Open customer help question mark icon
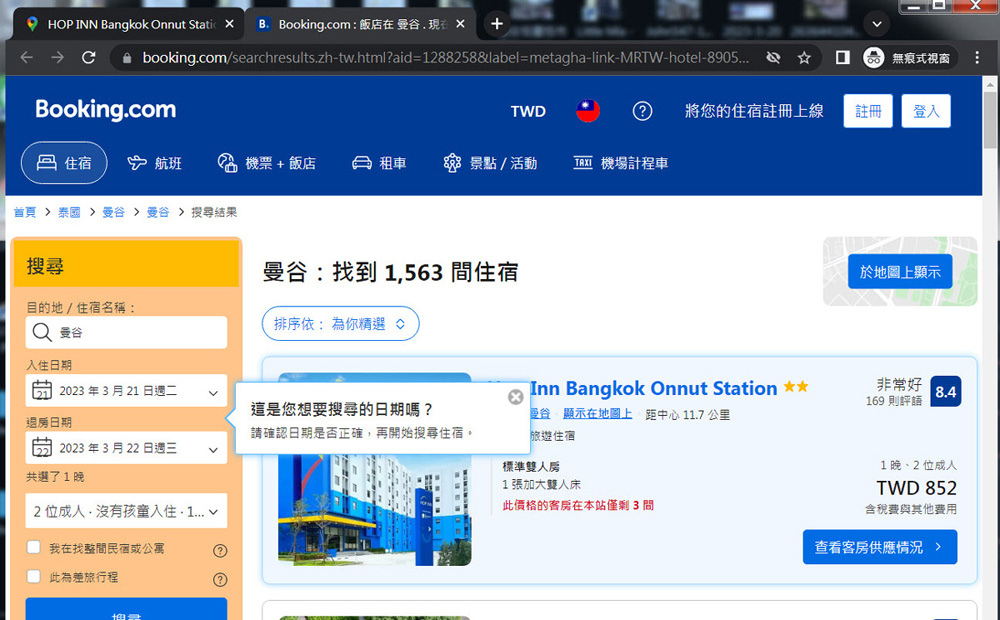This screenshot has height=620, width=1000. point(642,111)
